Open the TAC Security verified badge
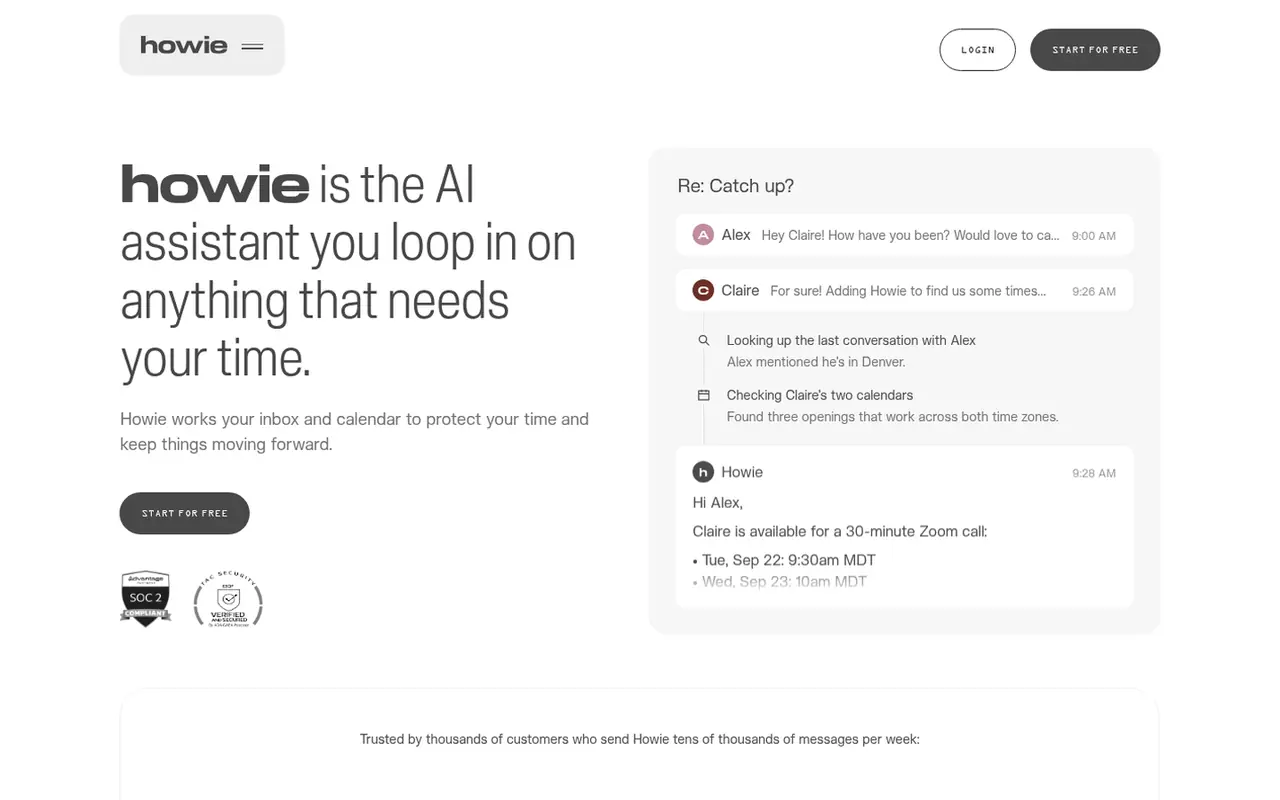 tap(228, 600)
